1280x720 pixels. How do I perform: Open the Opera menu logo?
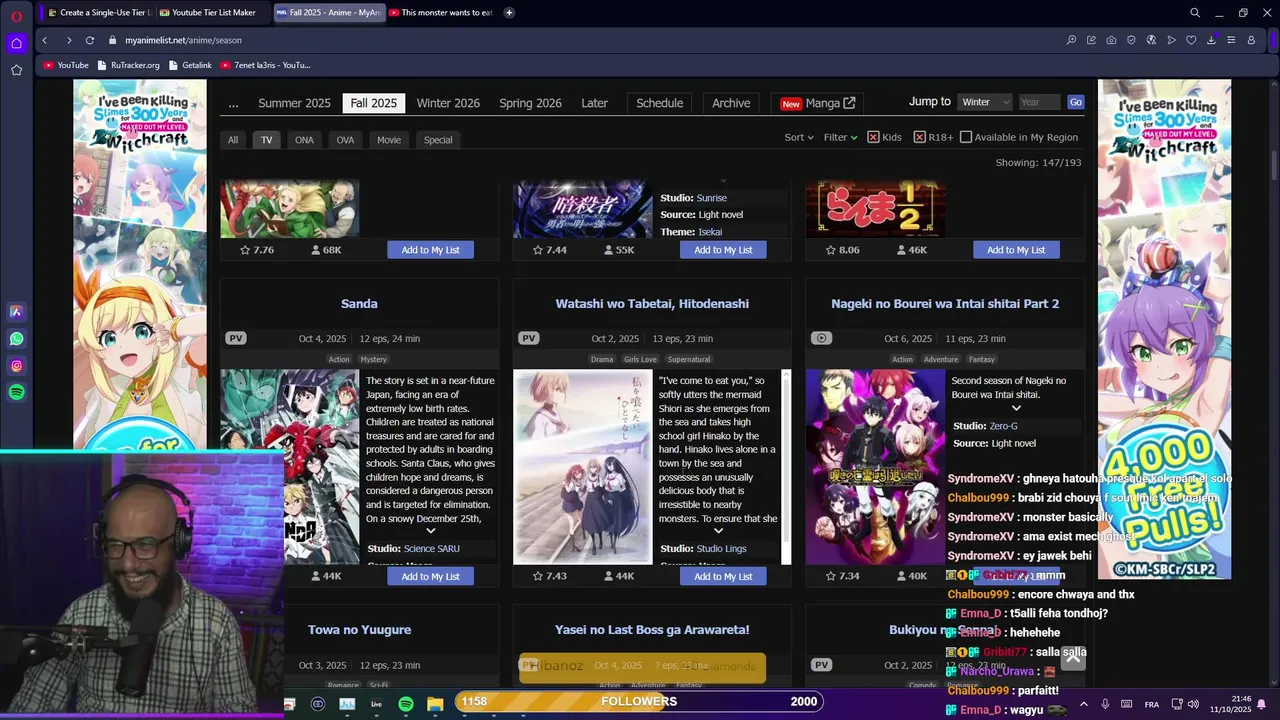click(16, 15)
